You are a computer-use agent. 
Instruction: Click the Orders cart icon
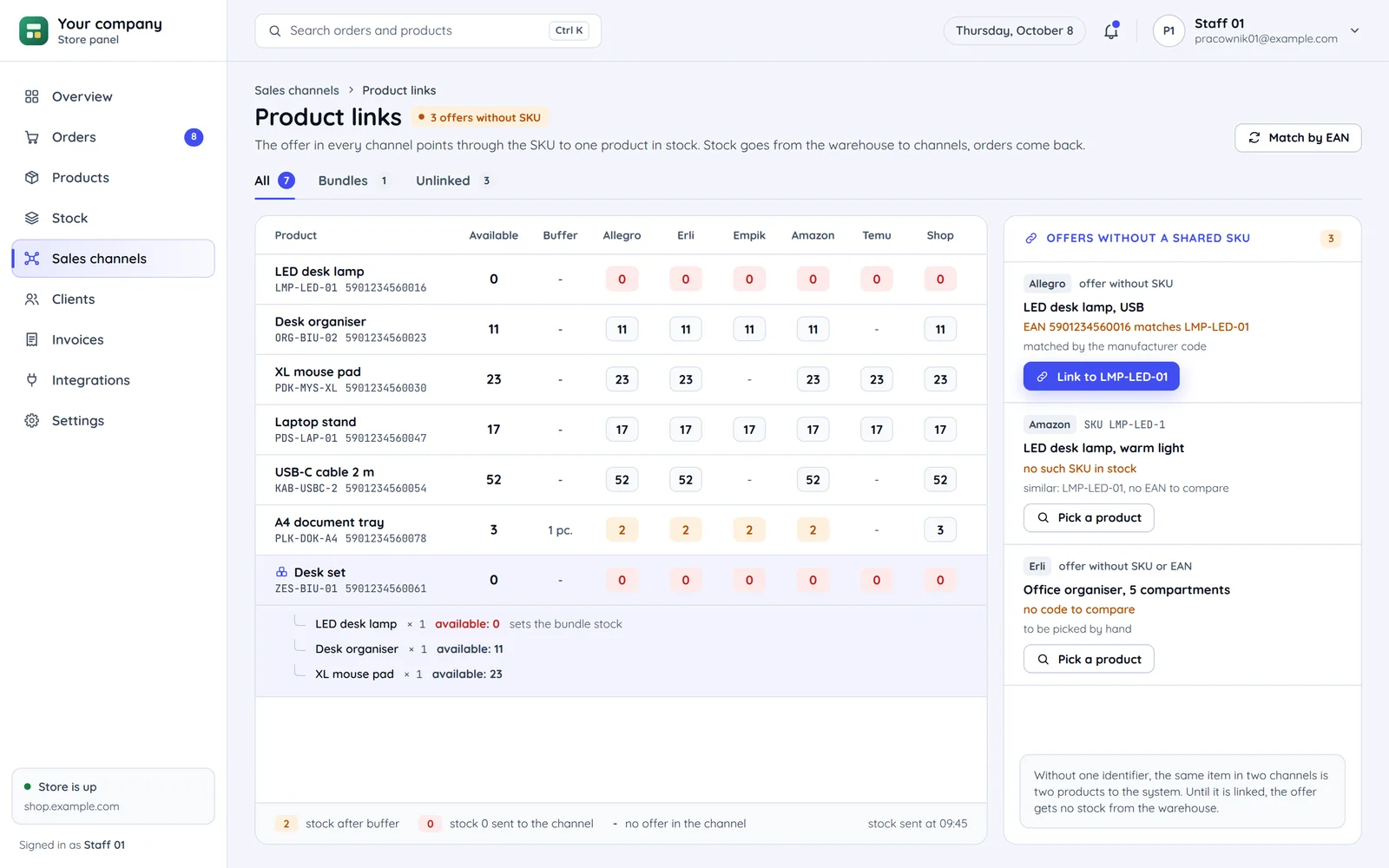32,137
